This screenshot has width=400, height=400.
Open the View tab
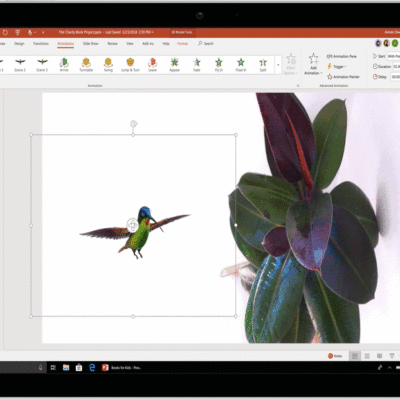click(130, 44)
